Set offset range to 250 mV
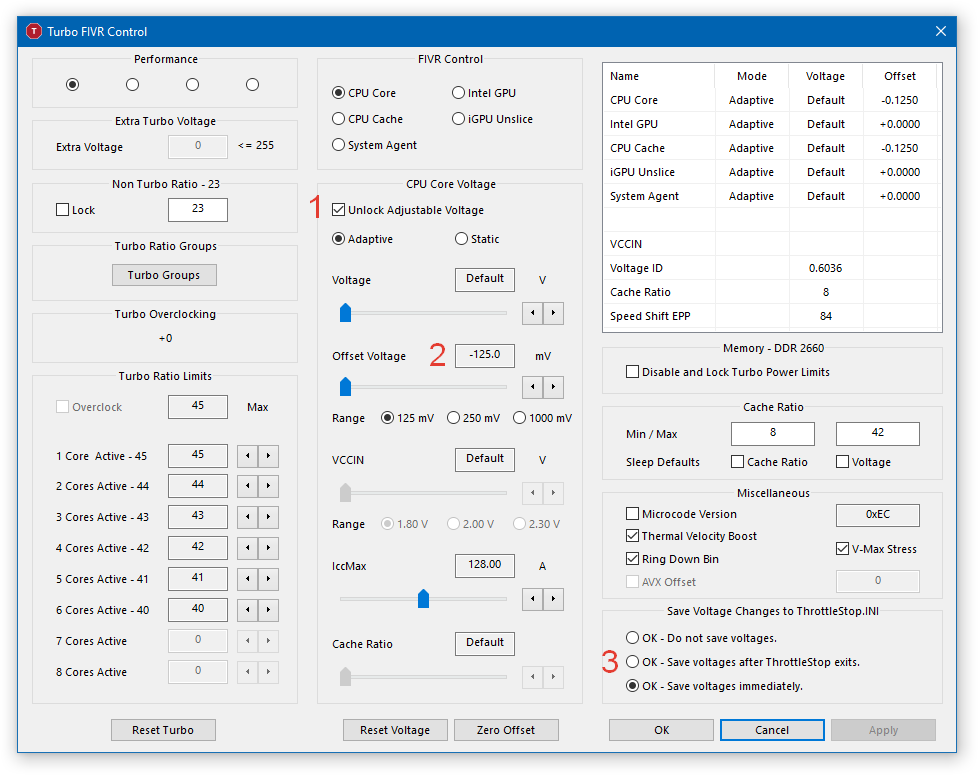 click(x=473, y=418)
